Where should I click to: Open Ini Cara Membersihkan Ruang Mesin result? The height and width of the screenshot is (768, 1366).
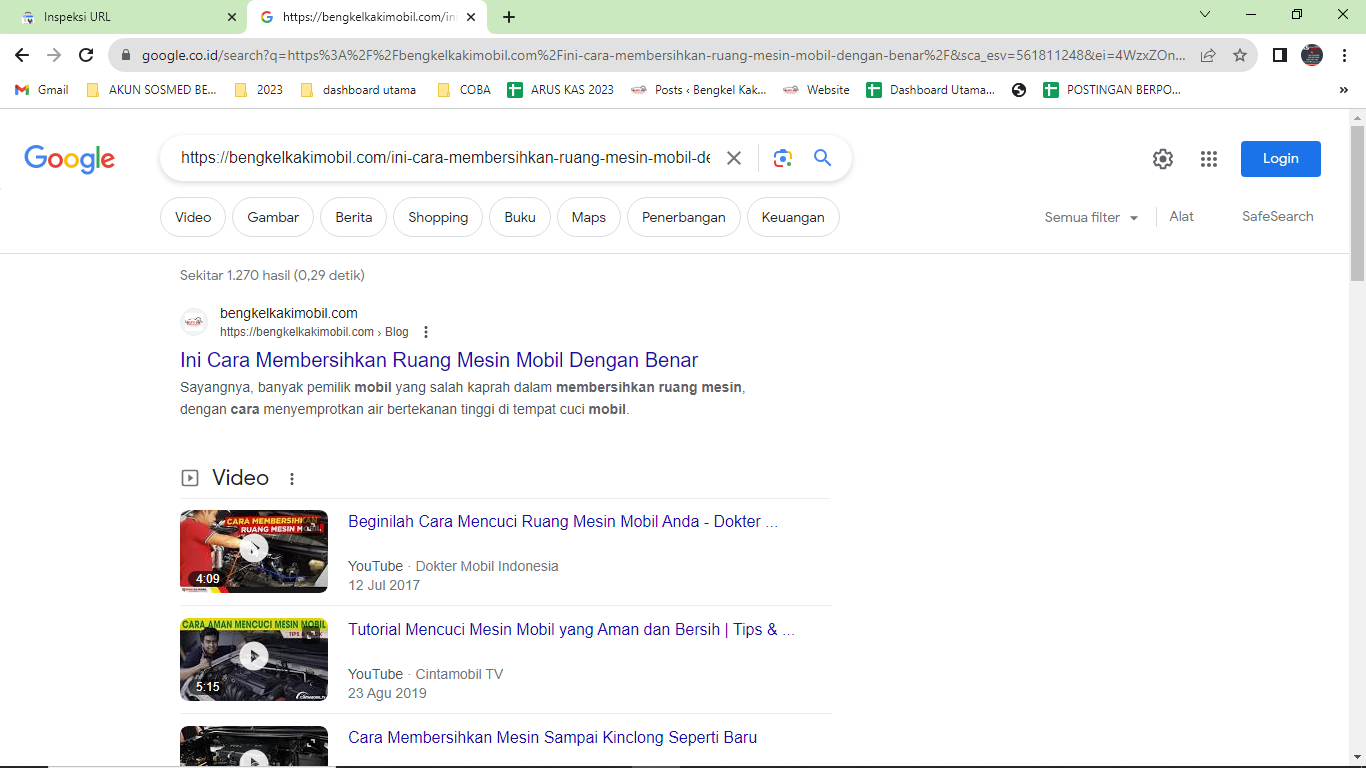tap(439, 360)
